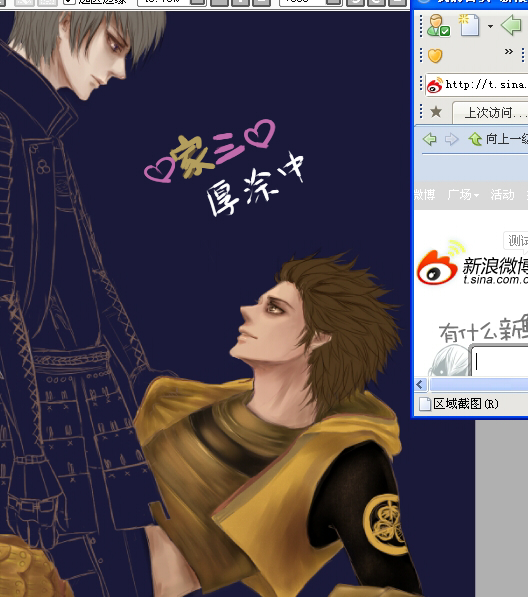Image resolution: width=528 pixels, height=597 pixels.
Task: Switch to the 上次访问 tab
Action: 490,113
